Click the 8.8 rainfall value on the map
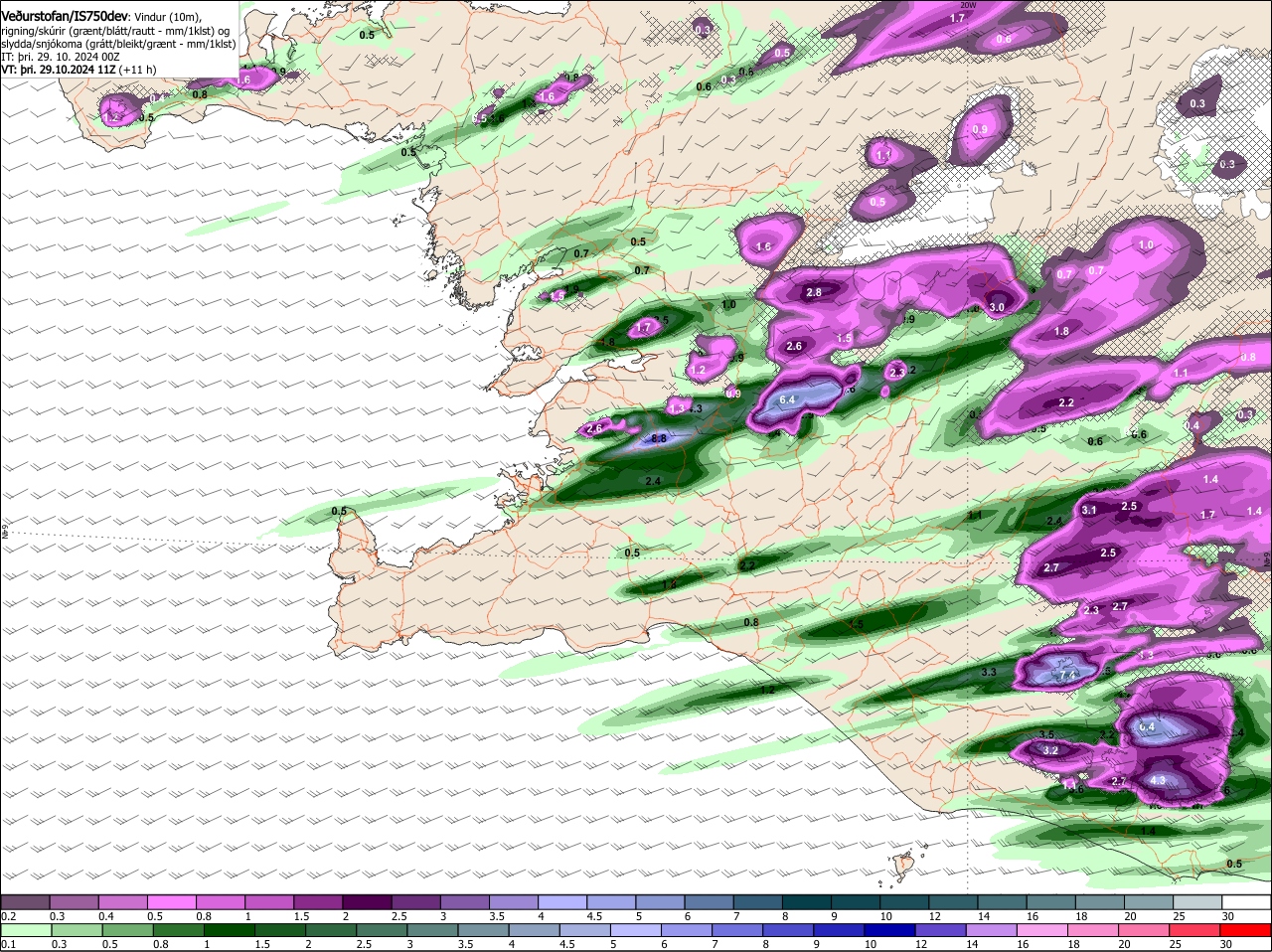The image size is (1272, 952). point(658,438)
